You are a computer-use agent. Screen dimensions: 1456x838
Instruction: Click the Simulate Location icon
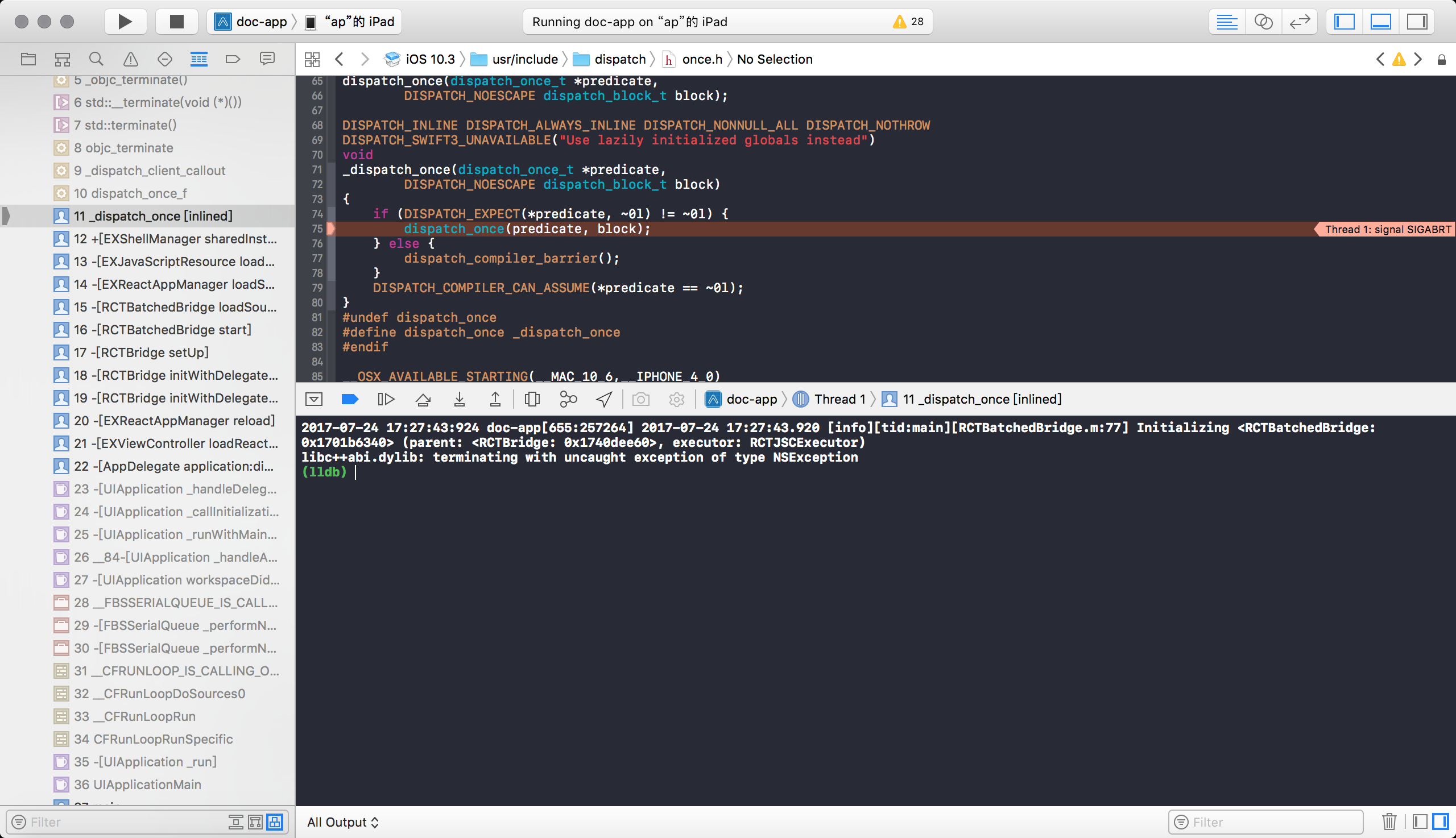tap(603, 399)
